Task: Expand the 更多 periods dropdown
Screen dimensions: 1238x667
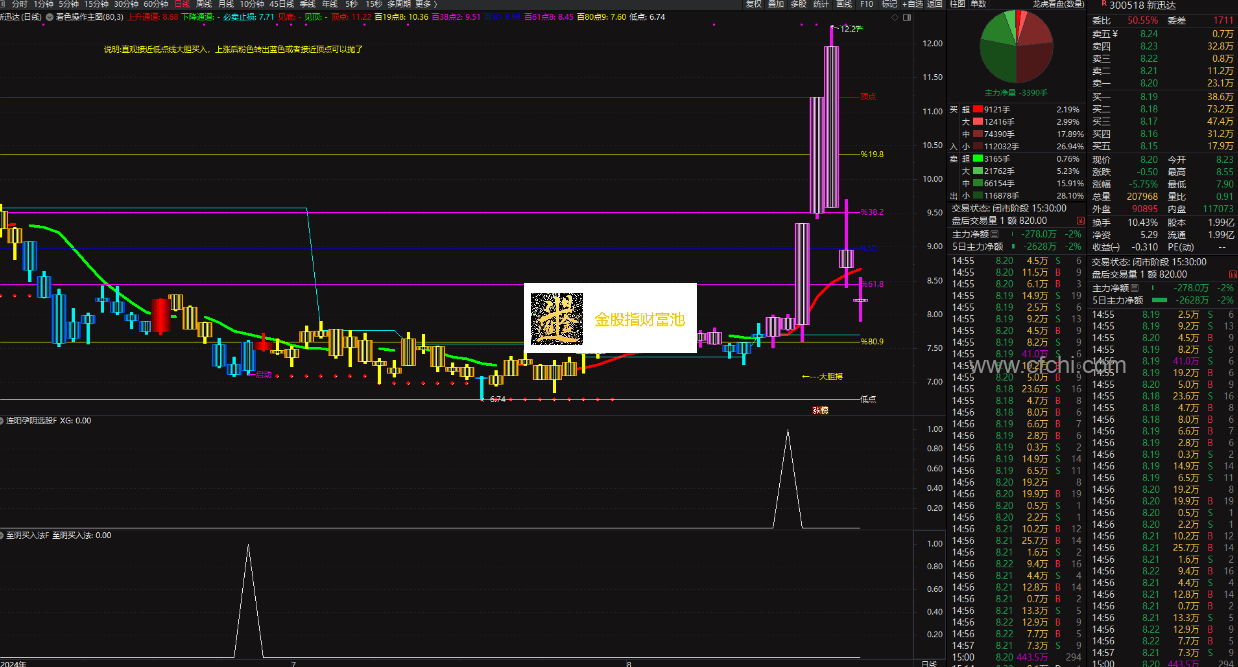Action: tap(427, 4)
